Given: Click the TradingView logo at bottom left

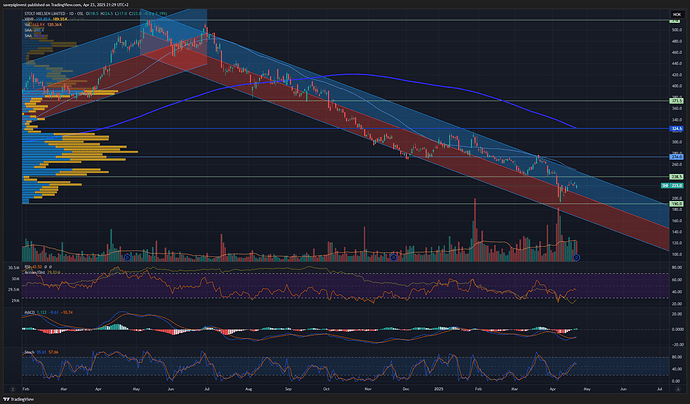Looking at the screenshot, I should 18,400.
